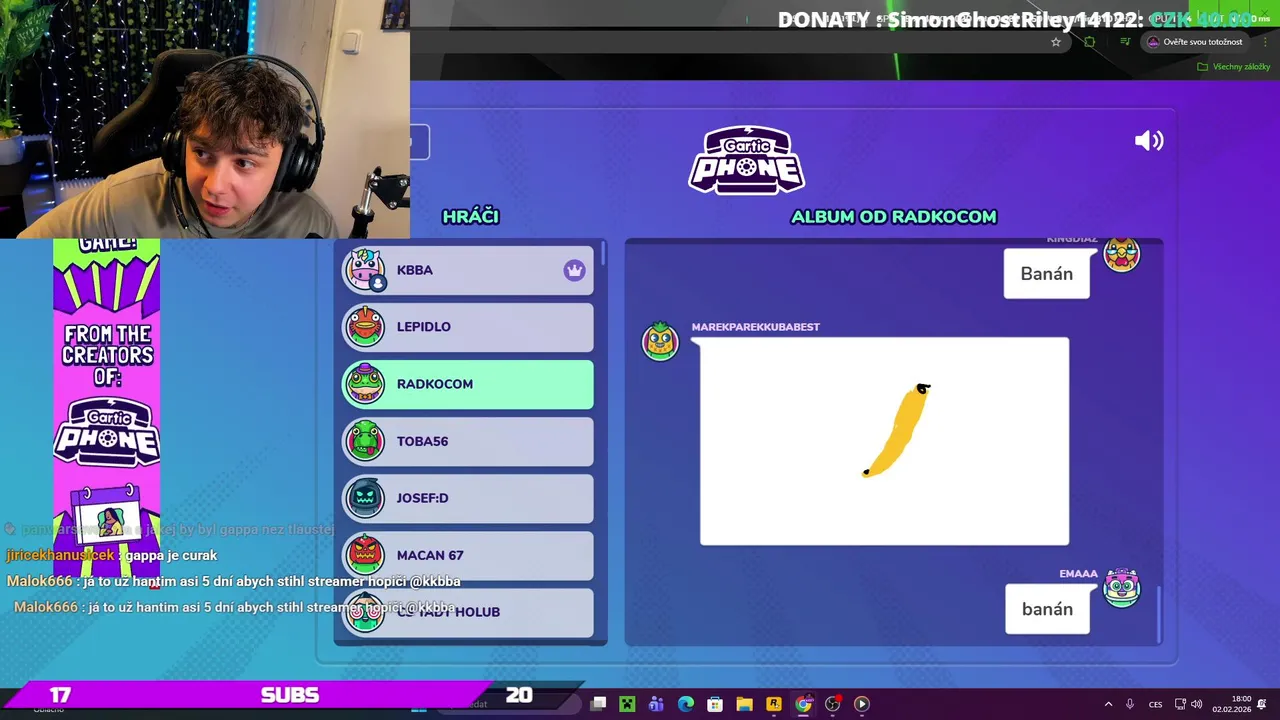This screenshot has width=1280, height=720.
Task: Mute game sound with speaker icon
Action: click(1149, 141)
